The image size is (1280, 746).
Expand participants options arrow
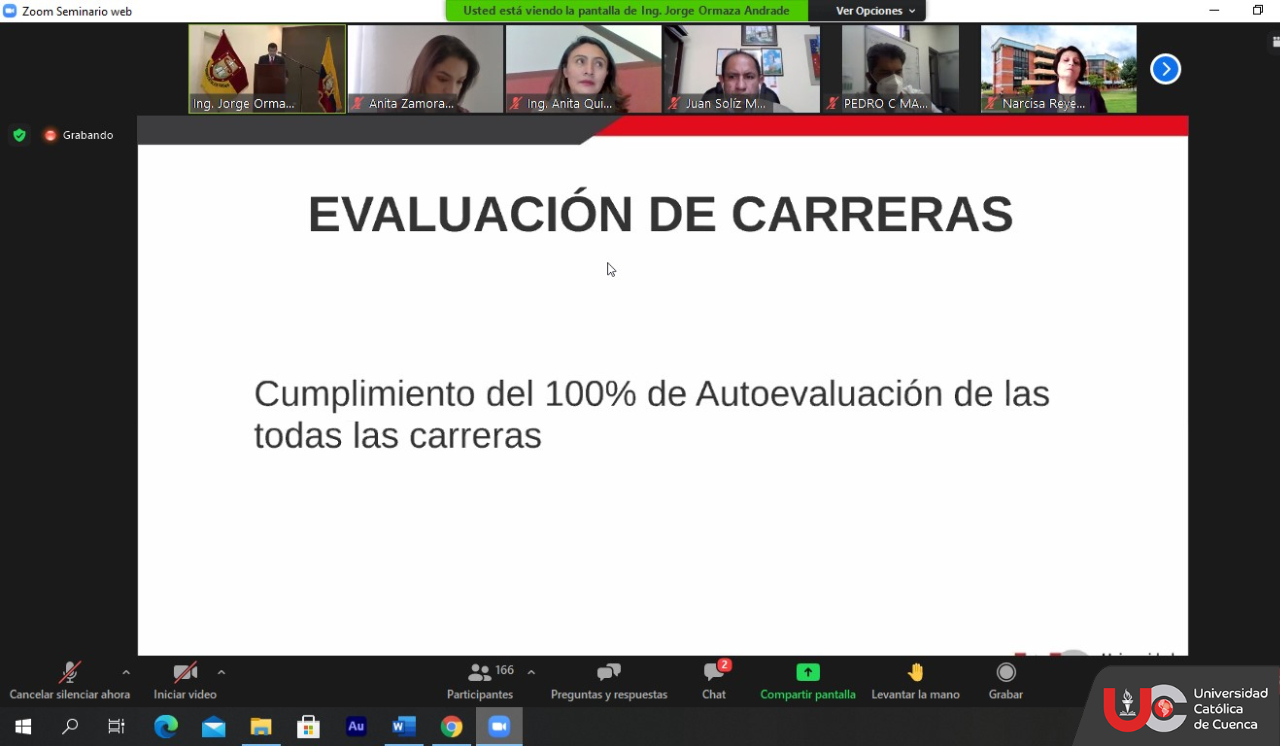point(531,672)
